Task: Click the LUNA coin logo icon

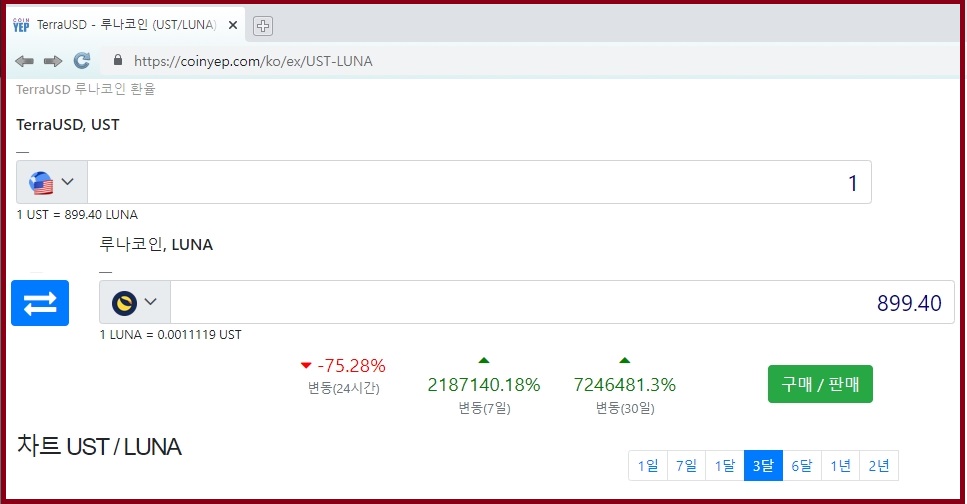Action: 124,303
